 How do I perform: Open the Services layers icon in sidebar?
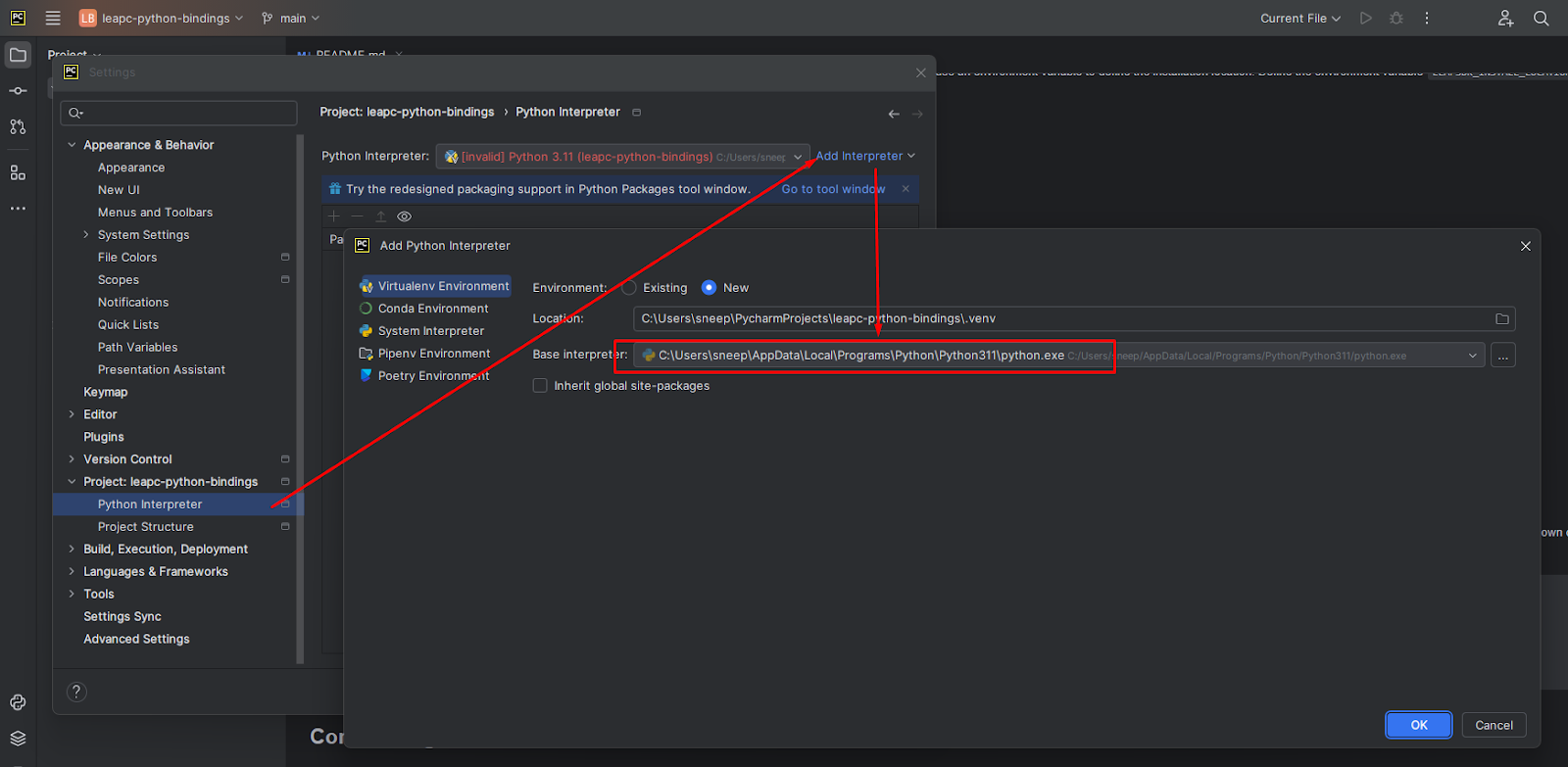pos(18,739)
